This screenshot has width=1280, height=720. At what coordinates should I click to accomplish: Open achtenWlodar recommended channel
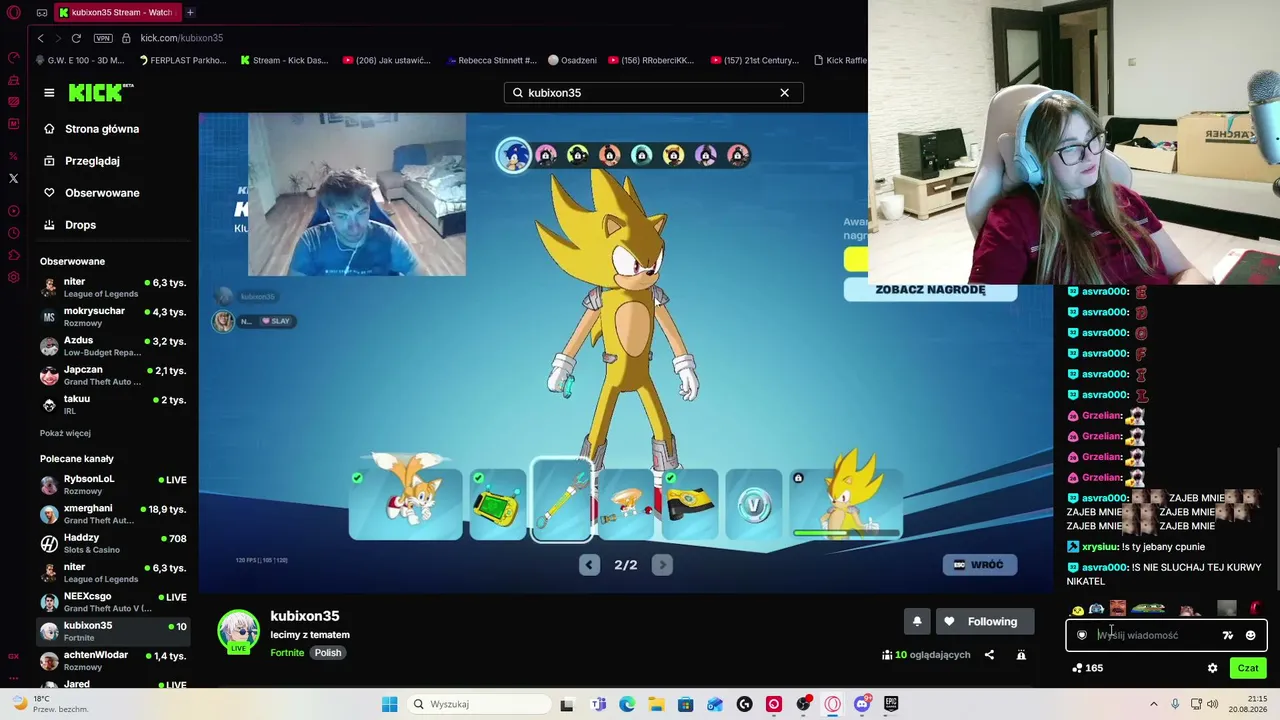click(x=112, y=660)
